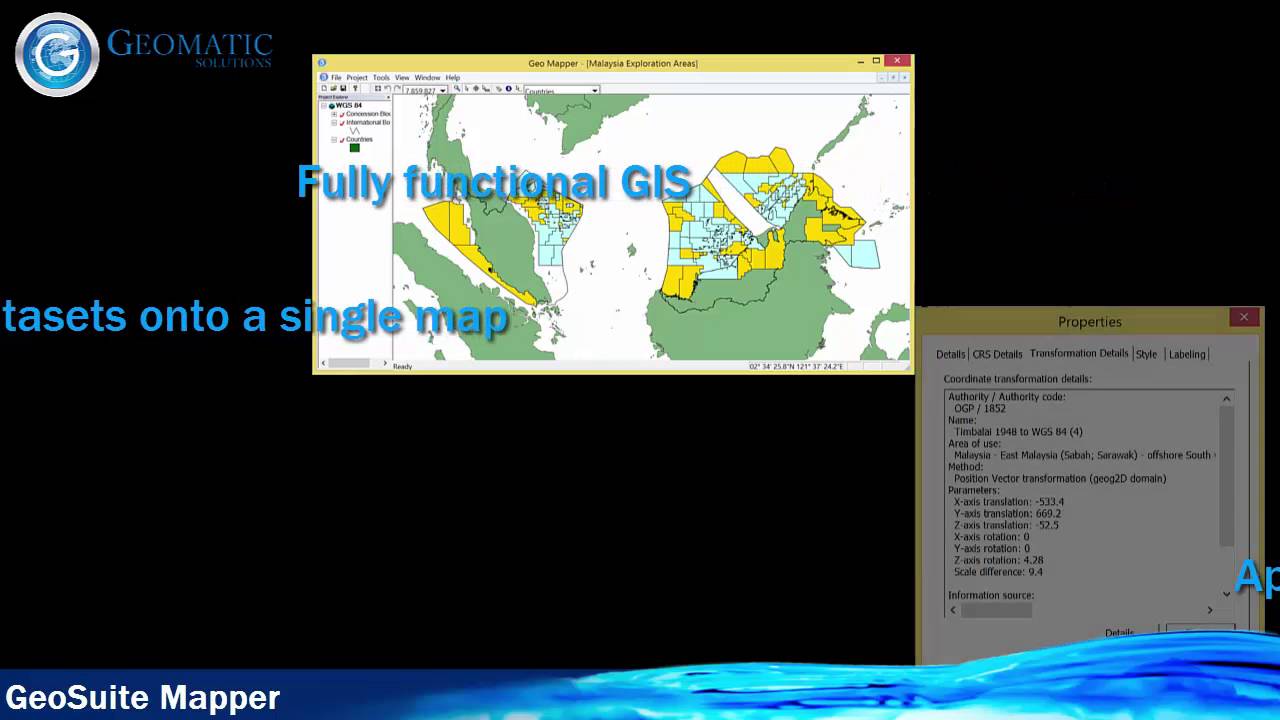Click the 'Scale difference: 9.4' line

998,572
